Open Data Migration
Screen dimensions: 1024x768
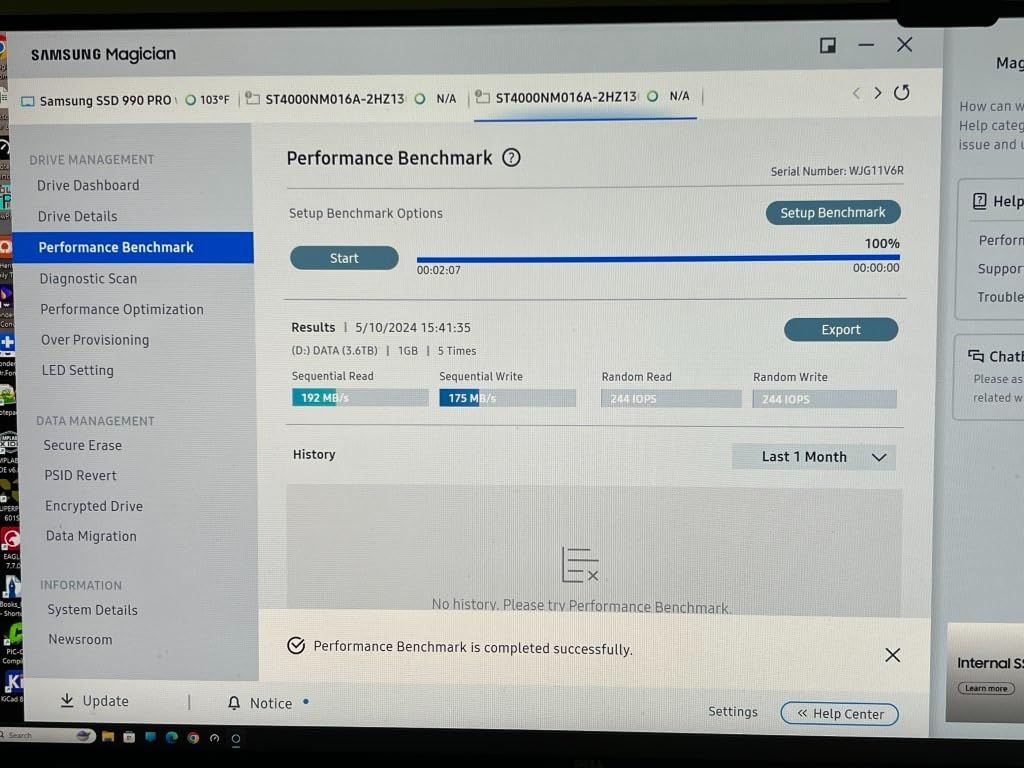click(91, 536)
